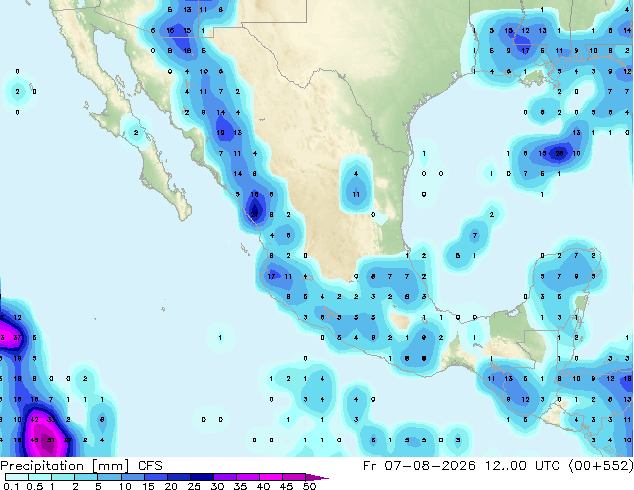The height and width of the screenshot is (490, 634).
Task: Click the 15 label under the legend bar
Action: tap(148, 486)
